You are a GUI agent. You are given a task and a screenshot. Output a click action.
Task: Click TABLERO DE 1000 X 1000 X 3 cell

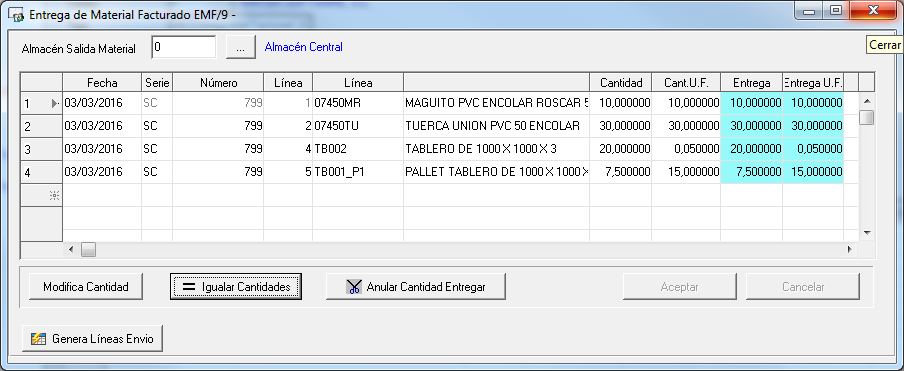click(x=496, y=149)
